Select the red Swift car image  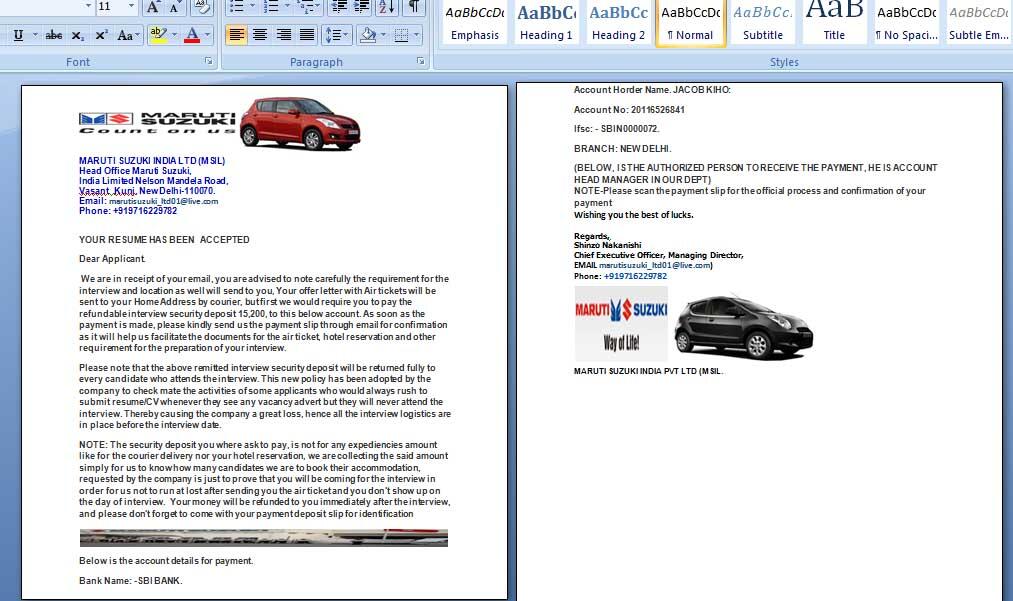tap(300, 123)
